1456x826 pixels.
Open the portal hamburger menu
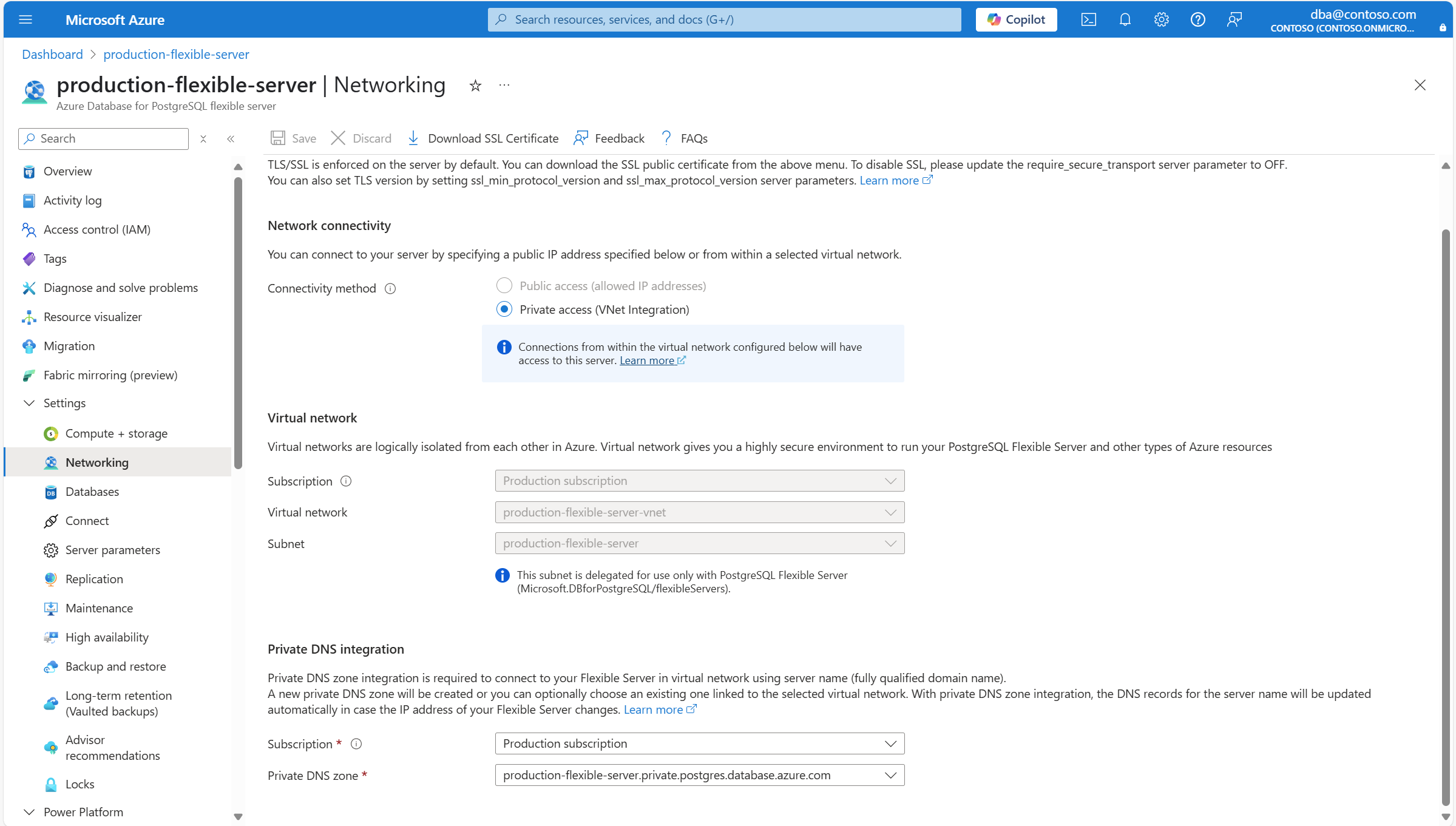pos(25,19)
